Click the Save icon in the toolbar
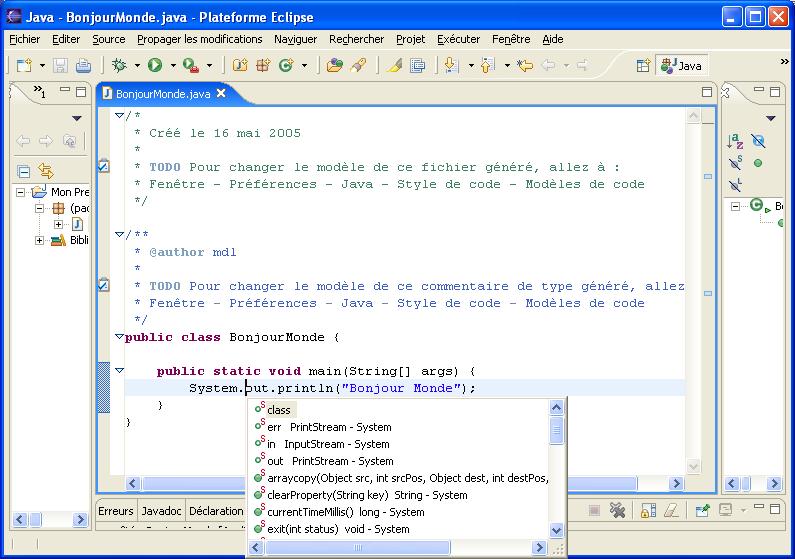This screenshot has width=795, height=559. [x=60, y=66]
